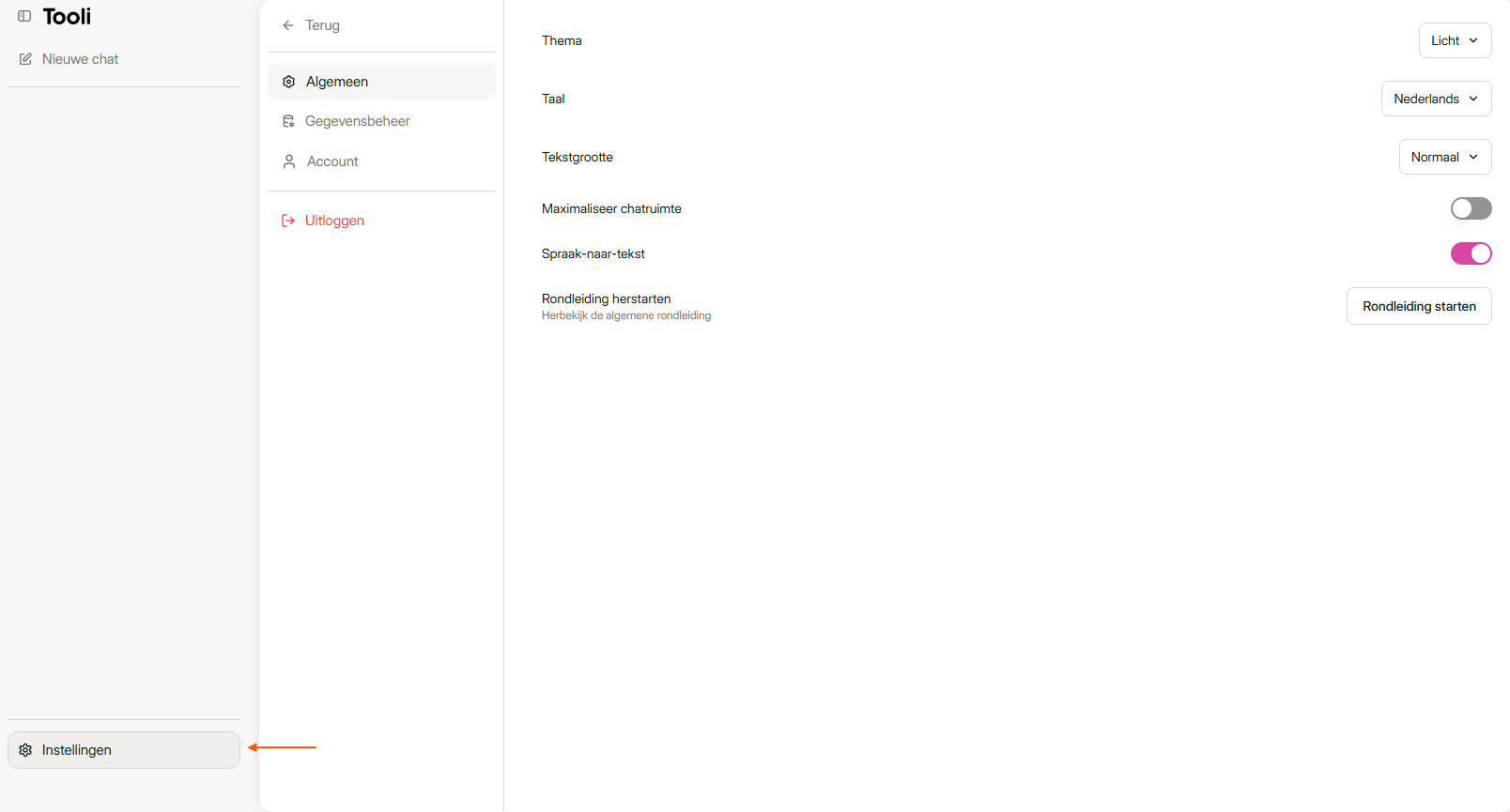Click the back arrow next to Terug
Viewport: 1510px width, 812px height.
(x=288, y=25)
